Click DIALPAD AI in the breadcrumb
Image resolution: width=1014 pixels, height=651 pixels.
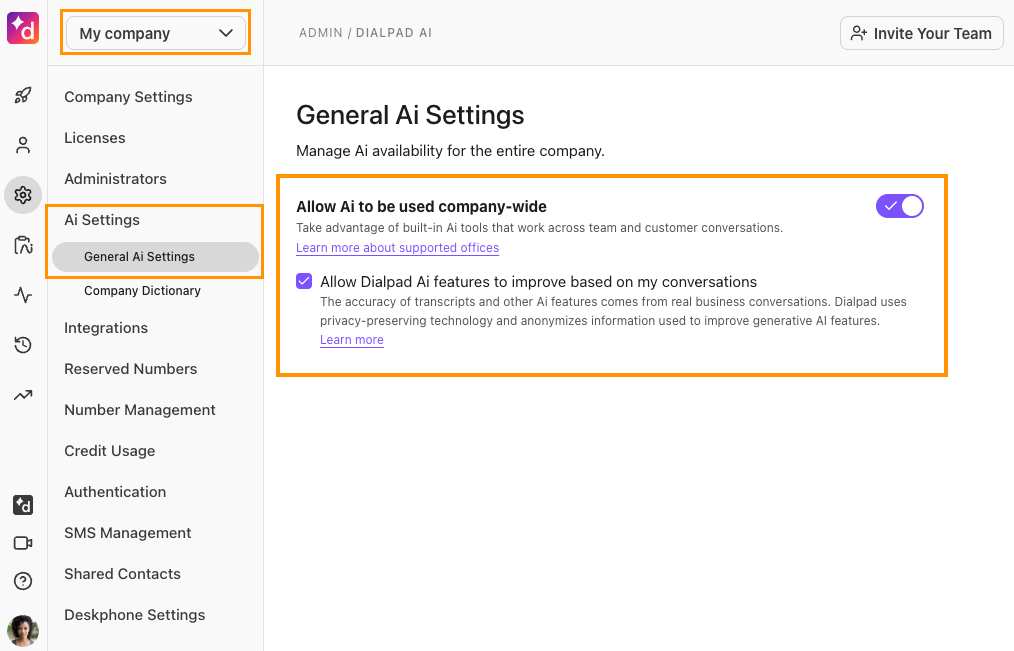394,33
